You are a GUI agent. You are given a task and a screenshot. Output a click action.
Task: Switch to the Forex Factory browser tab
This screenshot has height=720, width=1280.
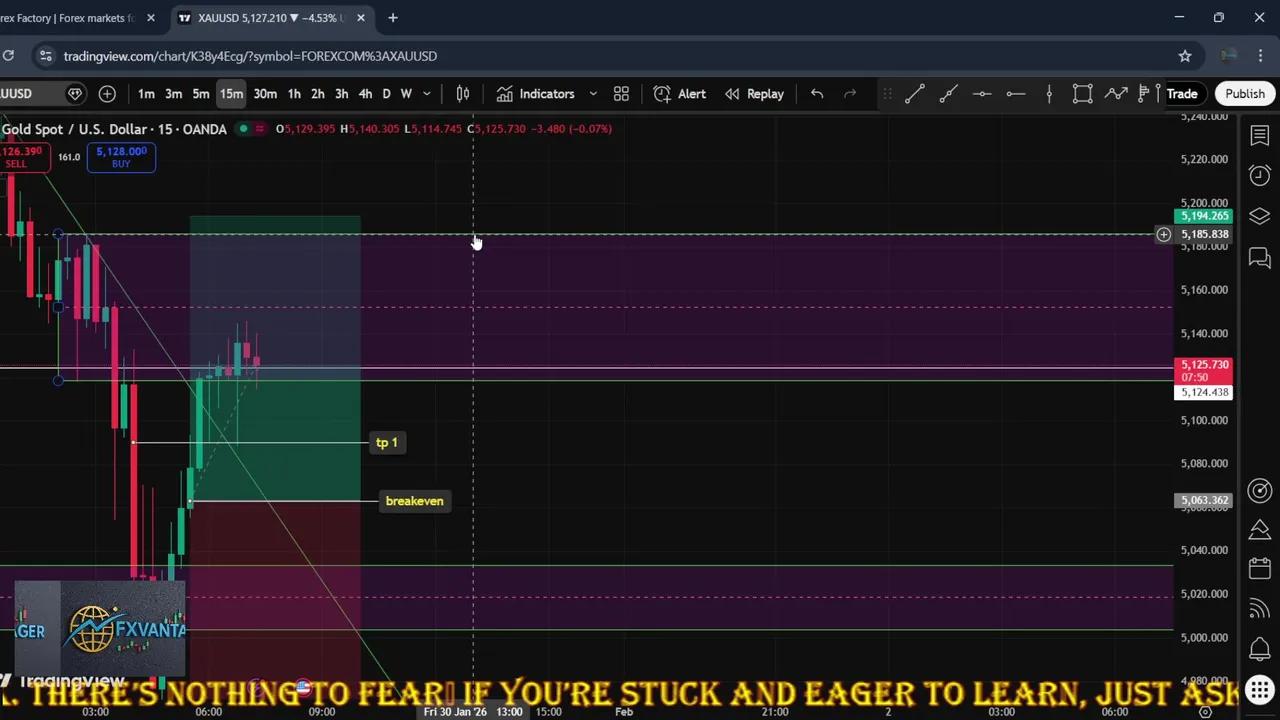[x=70, y=18]
